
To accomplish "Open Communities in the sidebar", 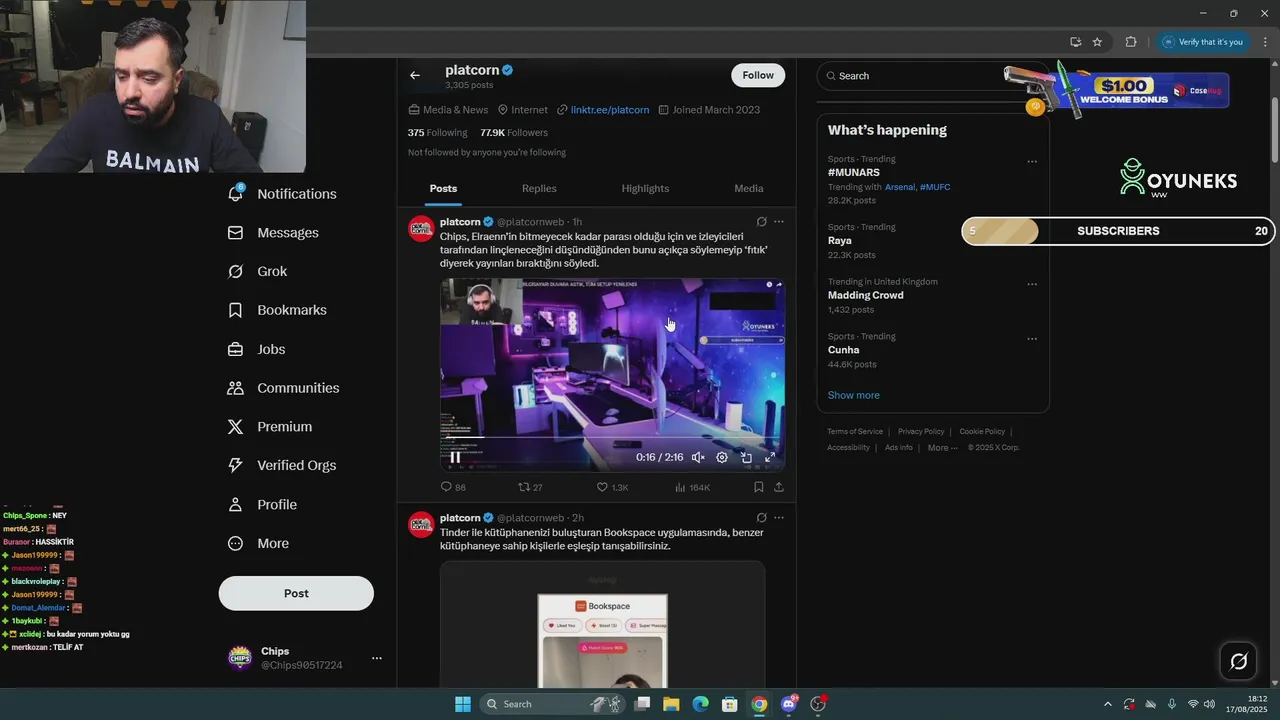I will [x=284, y=388].
